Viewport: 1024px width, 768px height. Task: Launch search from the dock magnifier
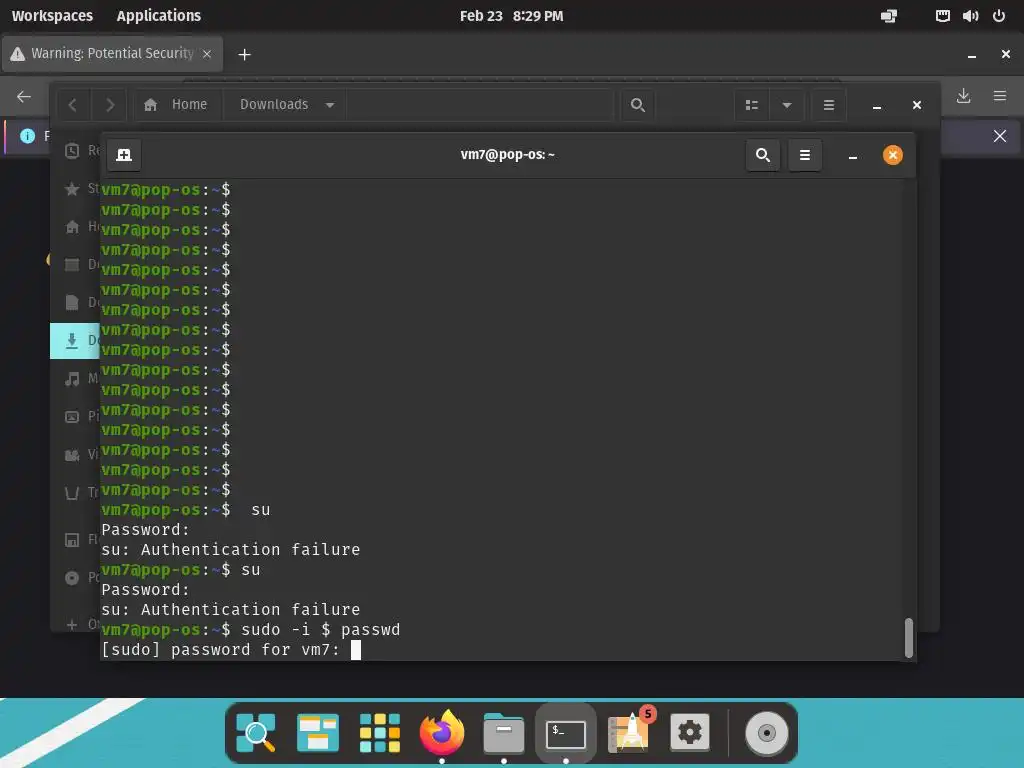click(256, 733)
